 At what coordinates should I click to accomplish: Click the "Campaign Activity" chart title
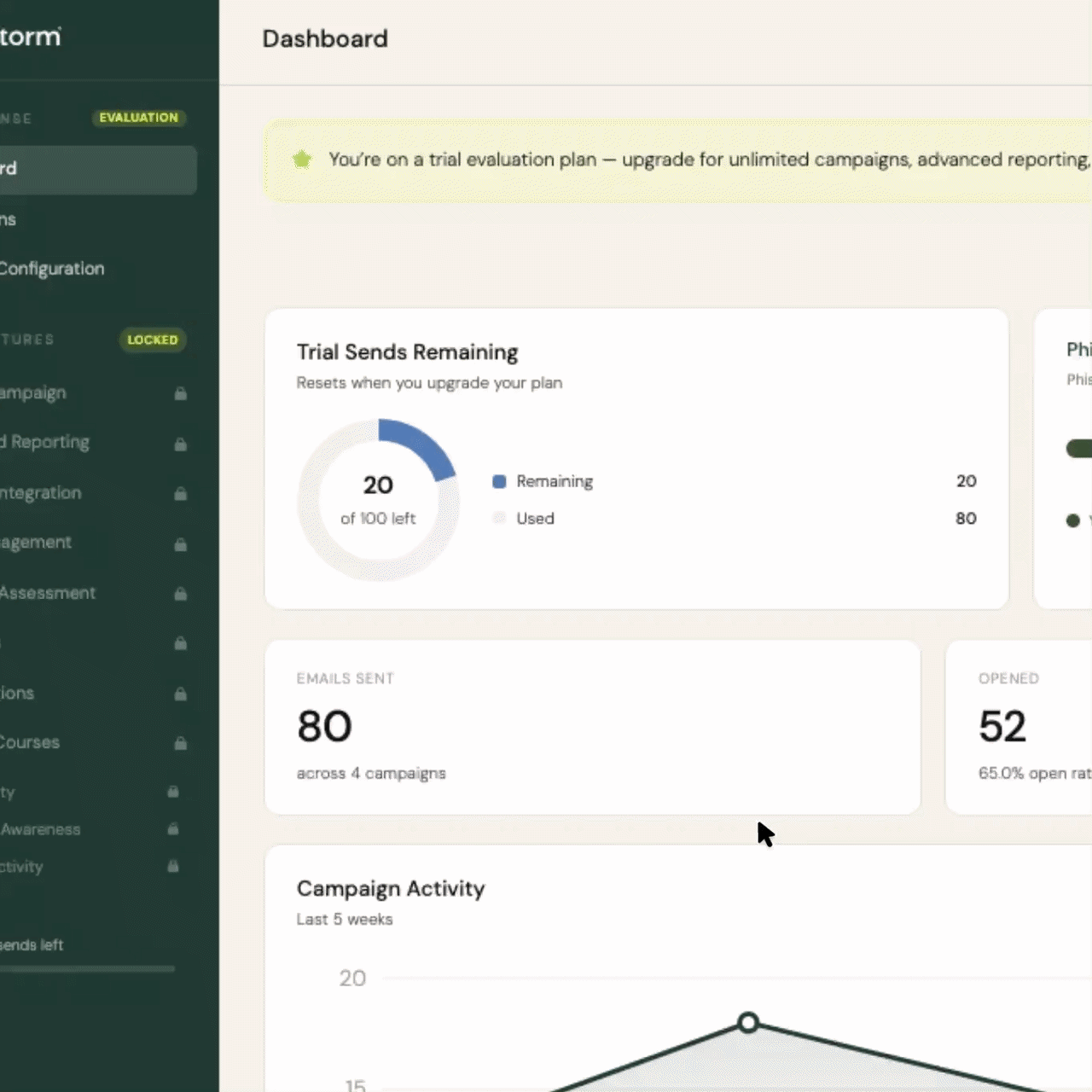391,888
